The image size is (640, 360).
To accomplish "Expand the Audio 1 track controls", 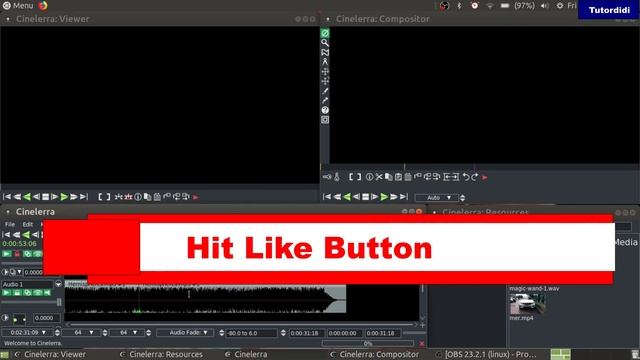I will [x=58, y=284].
